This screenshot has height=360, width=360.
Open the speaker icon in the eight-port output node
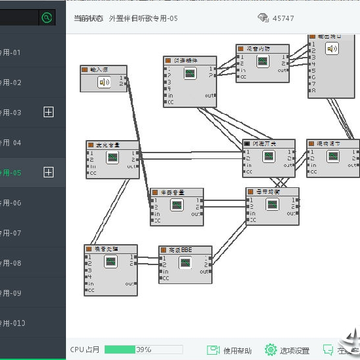point(332,49)
